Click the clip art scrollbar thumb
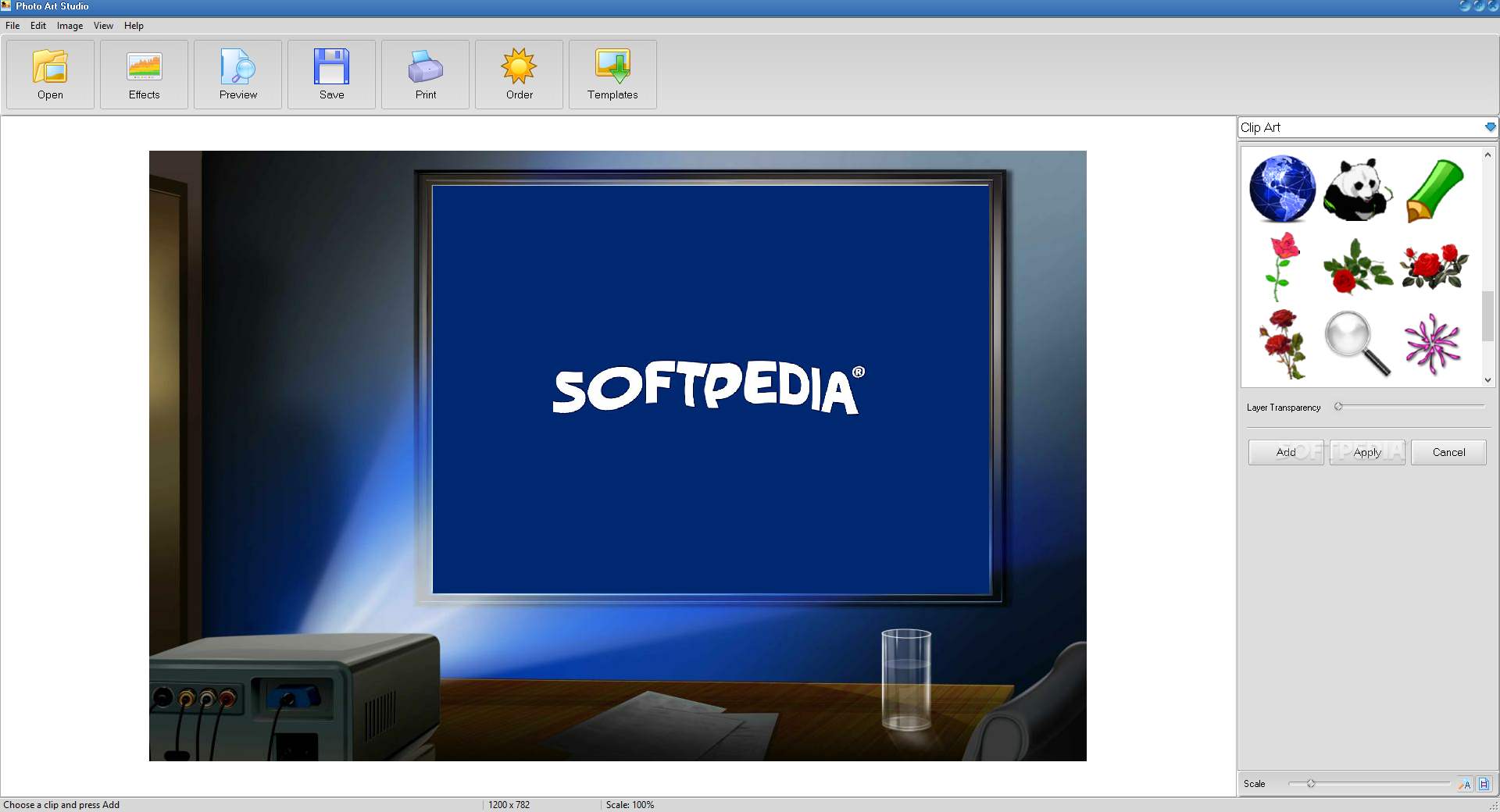 [x=1487, y=315]
